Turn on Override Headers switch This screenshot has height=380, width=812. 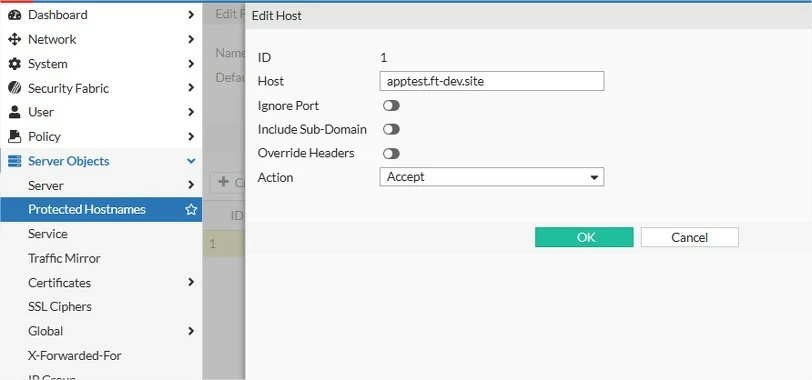[391, 153]
